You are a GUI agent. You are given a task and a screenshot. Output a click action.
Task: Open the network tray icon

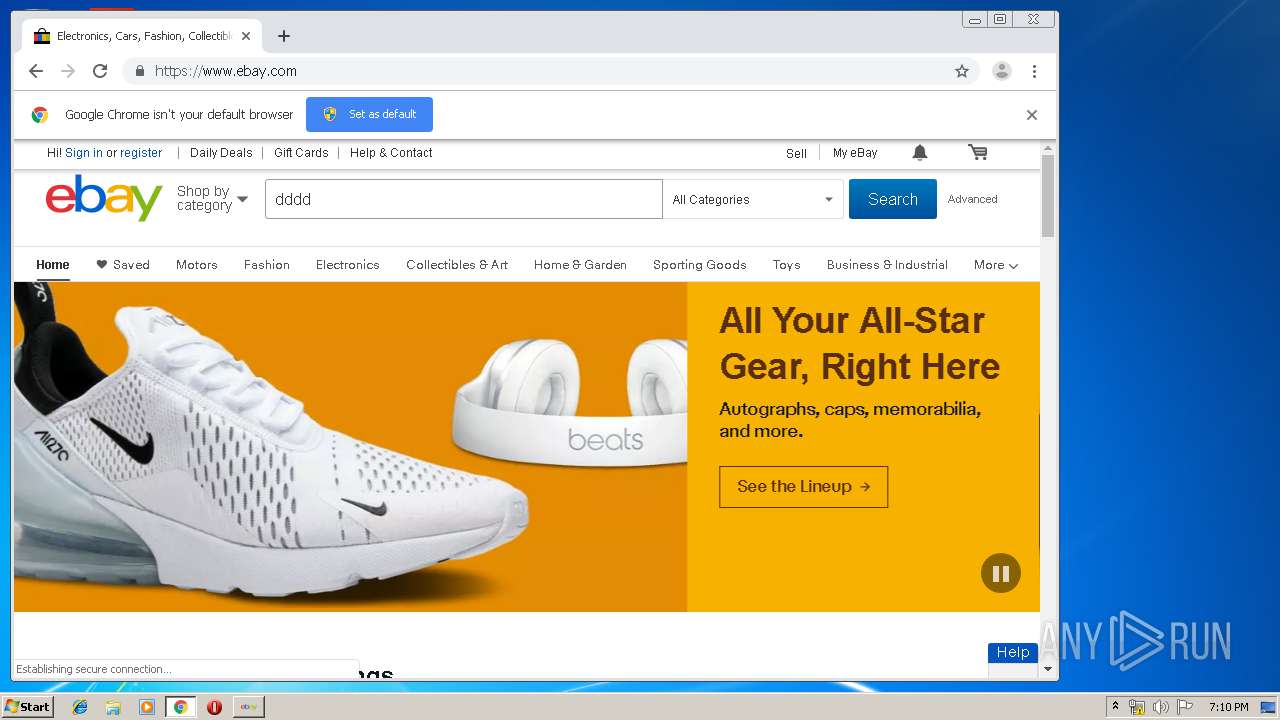(1137, 707)
